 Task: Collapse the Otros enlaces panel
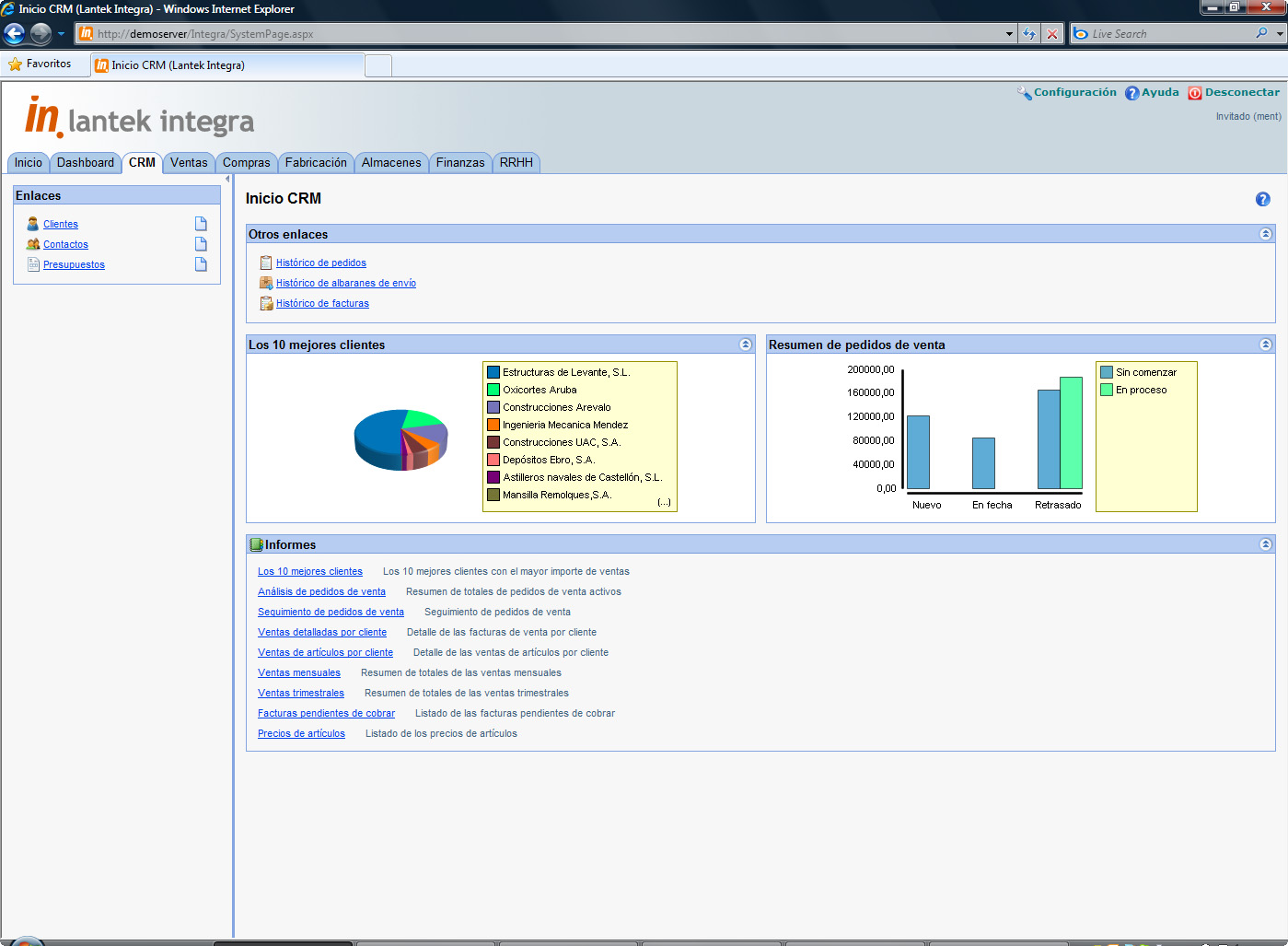[1265, 234]
